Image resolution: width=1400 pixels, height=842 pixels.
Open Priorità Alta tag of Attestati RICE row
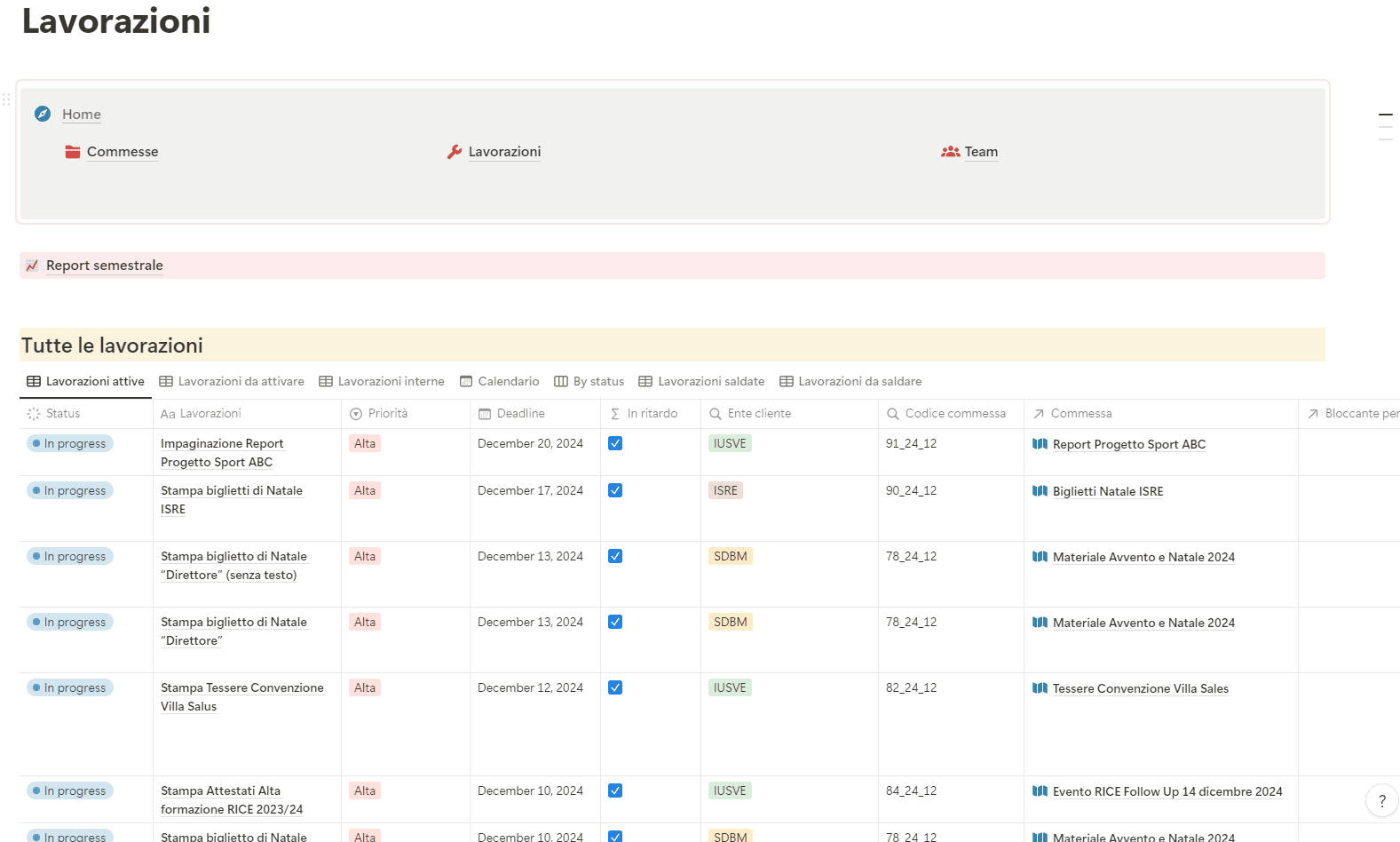tap(365, 790)
